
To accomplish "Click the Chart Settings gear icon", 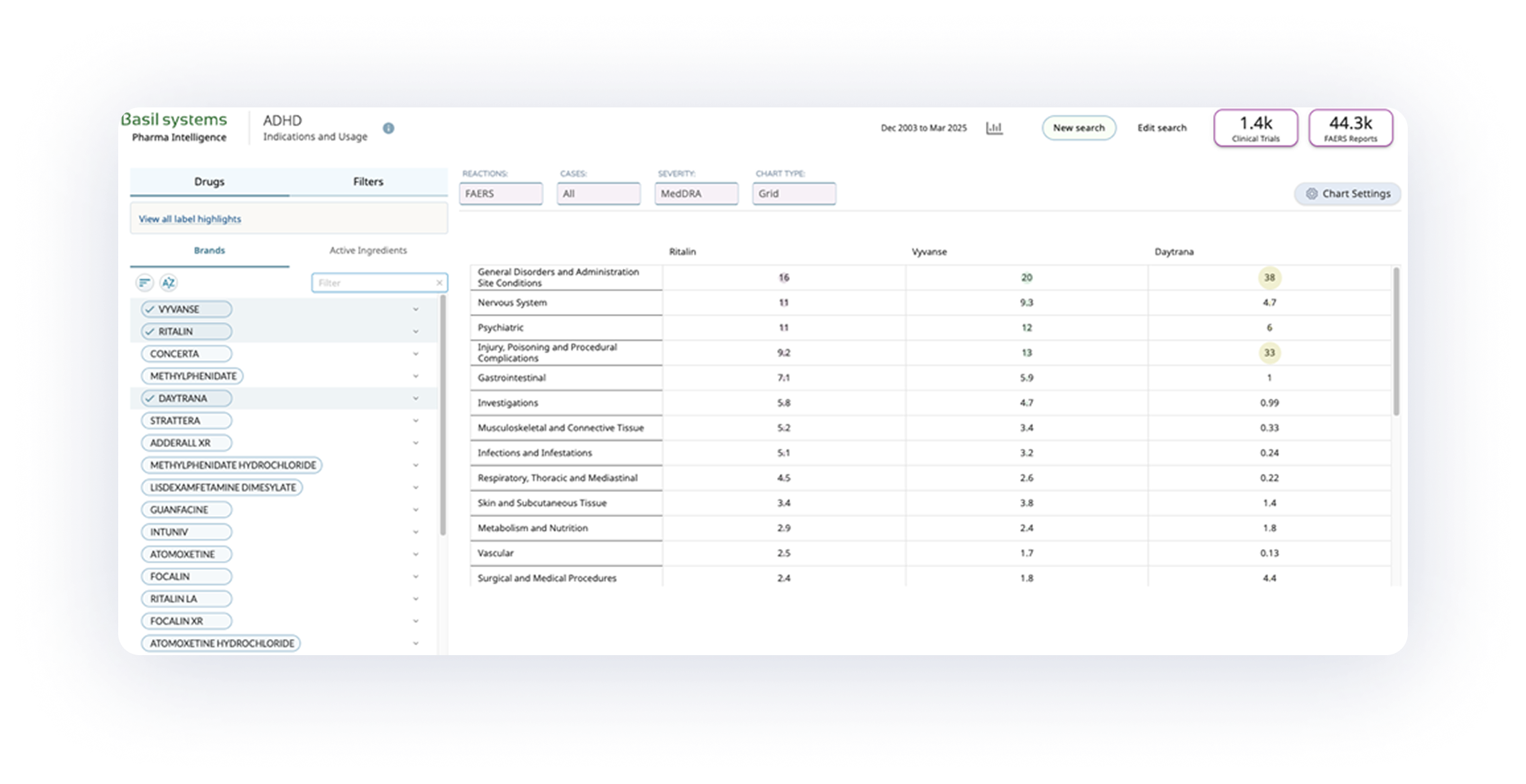I will 1311,194.
